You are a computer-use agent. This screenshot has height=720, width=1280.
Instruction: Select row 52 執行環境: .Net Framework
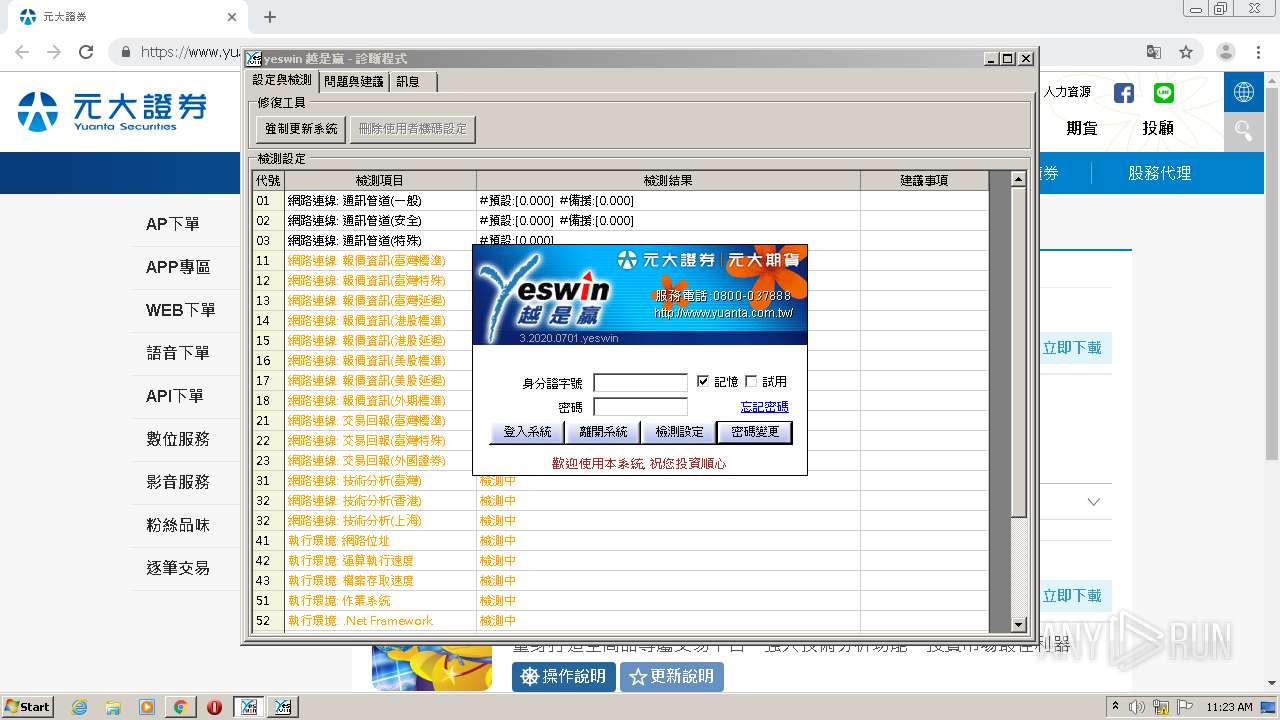tap(620, 621)
